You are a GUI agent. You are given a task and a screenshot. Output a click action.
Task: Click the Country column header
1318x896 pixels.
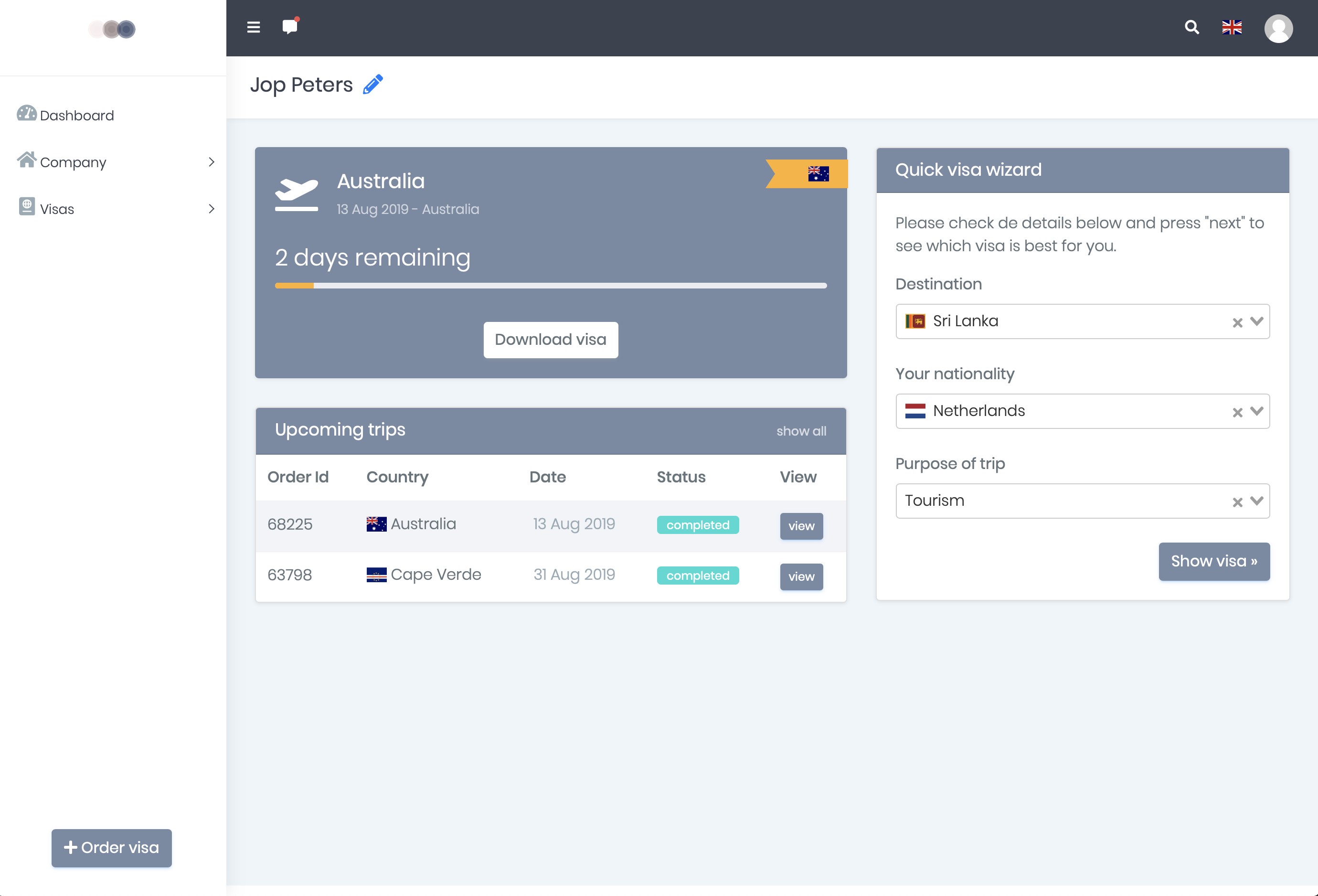pyautogui.click(x=398, y=477)
